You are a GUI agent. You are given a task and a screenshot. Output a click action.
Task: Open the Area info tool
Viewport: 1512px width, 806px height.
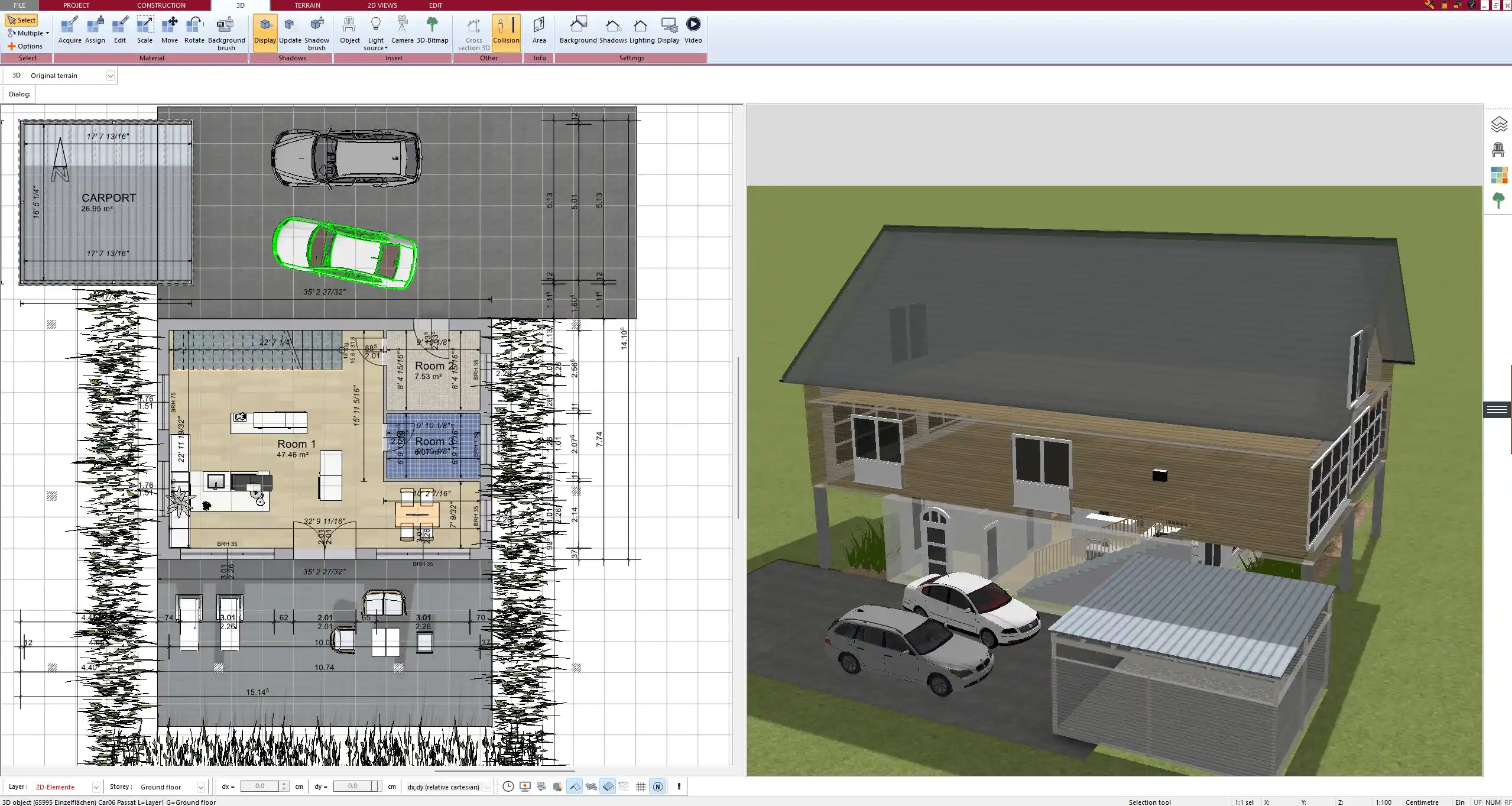(x=539, y=30)
